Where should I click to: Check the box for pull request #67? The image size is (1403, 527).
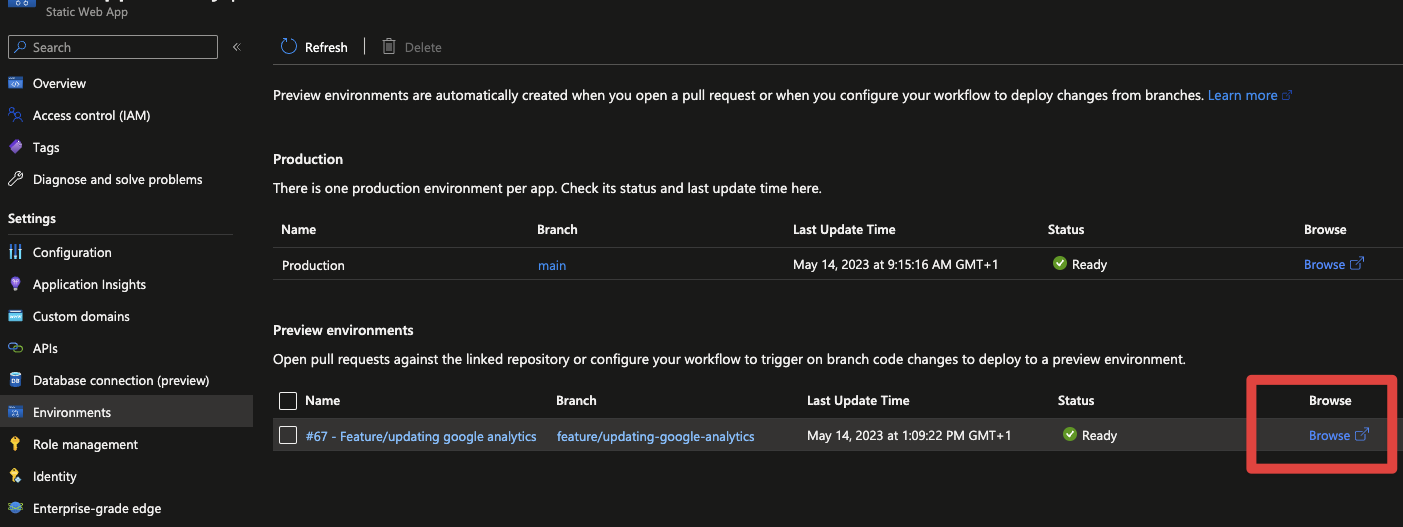tap(288, 435)
